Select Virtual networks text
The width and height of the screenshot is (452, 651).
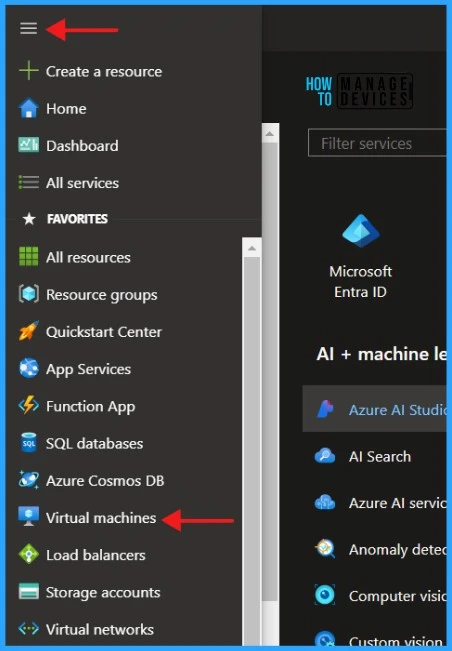100,629
